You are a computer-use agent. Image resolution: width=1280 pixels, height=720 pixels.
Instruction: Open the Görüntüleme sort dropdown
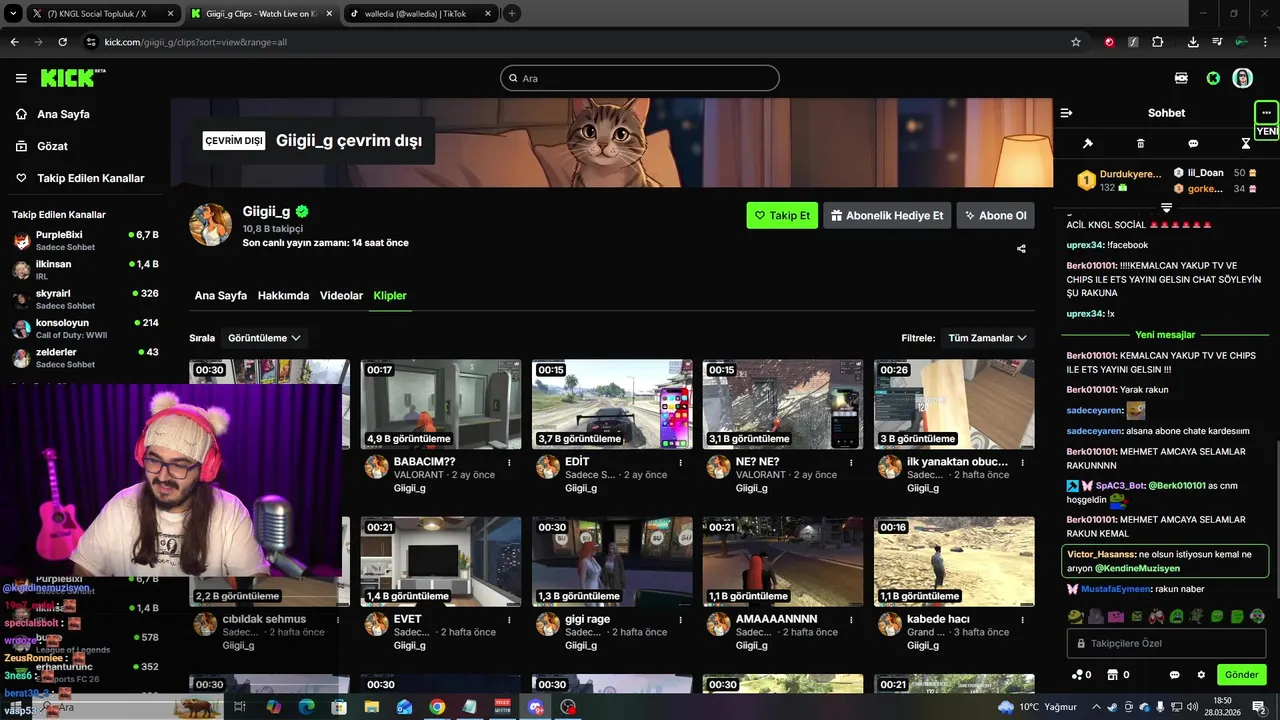[x=264, y=338]
